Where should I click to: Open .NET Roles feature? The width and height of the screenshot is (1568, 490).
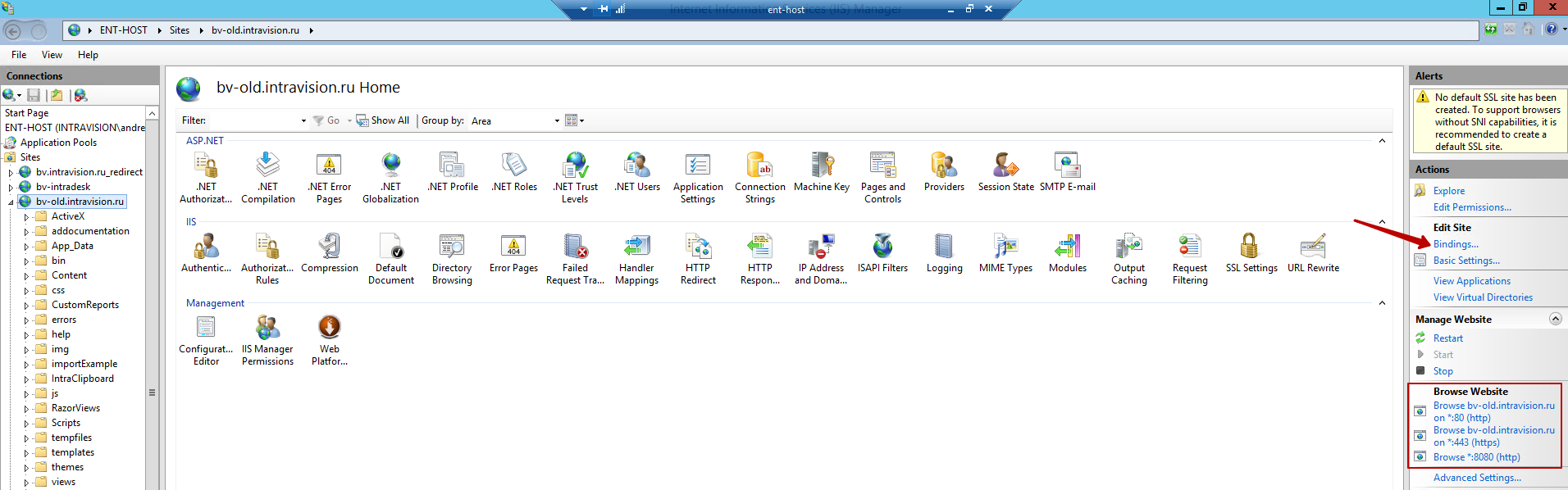514,172
